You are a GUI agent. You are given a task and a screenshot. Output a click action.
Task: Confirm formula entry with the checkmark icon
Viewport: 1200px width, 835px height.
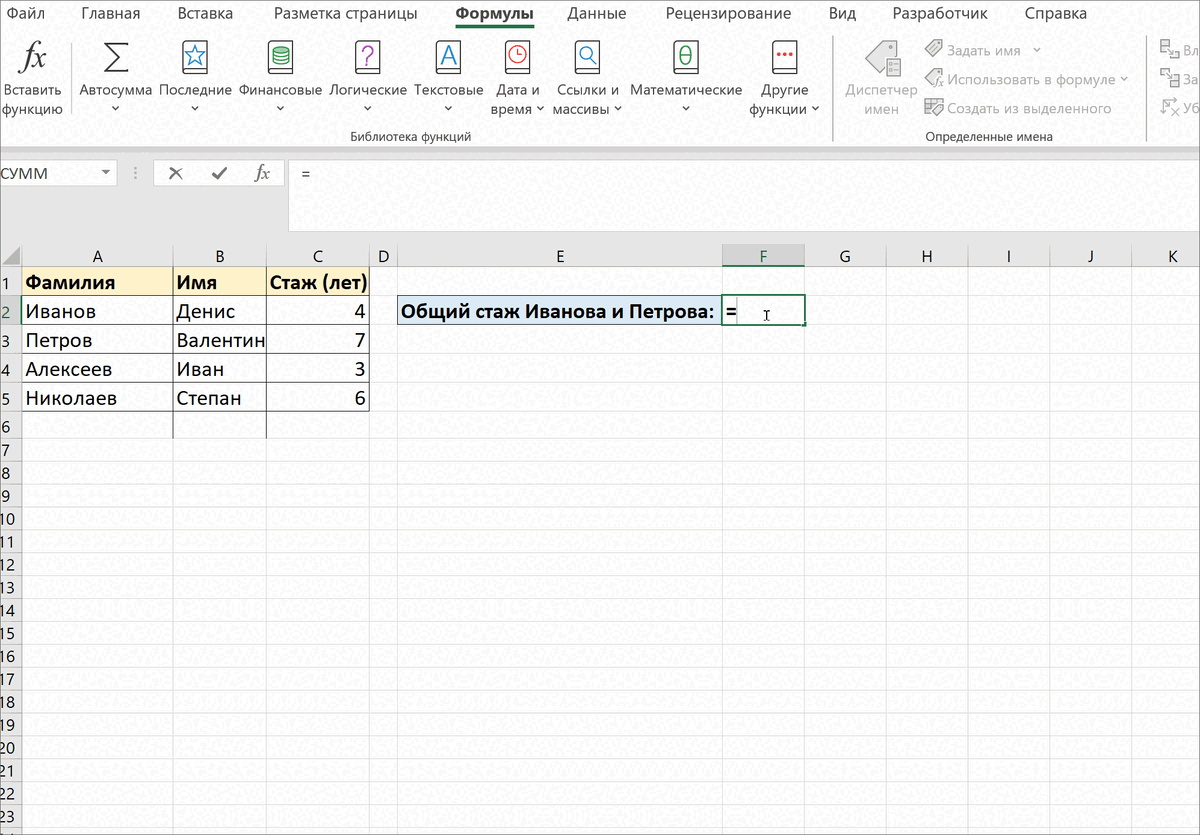(219, 173)
